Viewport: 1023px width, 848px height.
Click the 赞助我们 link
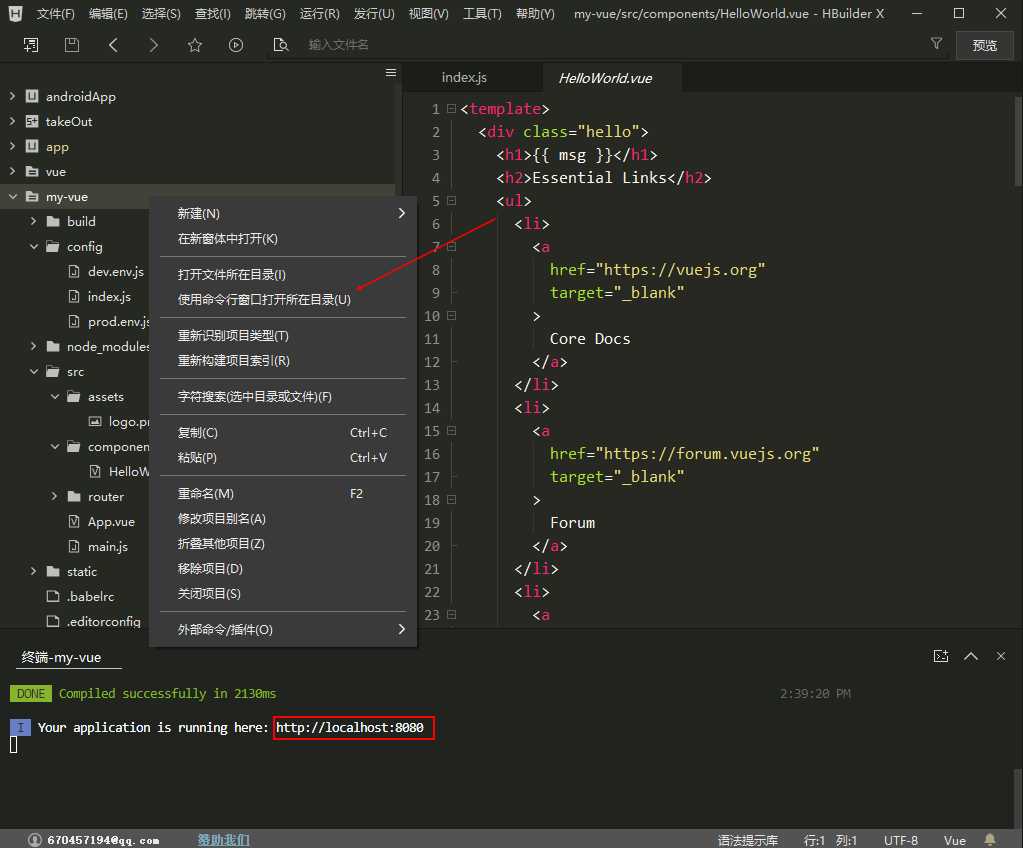(224, 840)
